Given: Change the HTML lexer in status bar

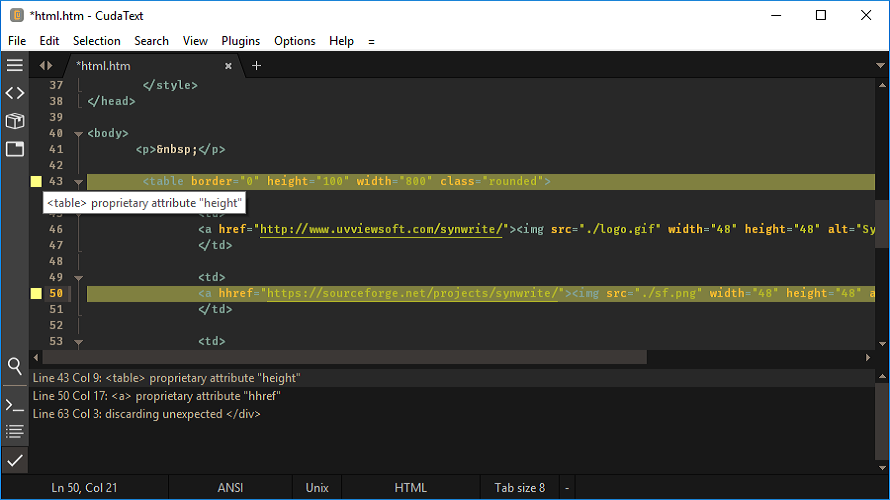Looking at the screenshot, I should [410, 488].
